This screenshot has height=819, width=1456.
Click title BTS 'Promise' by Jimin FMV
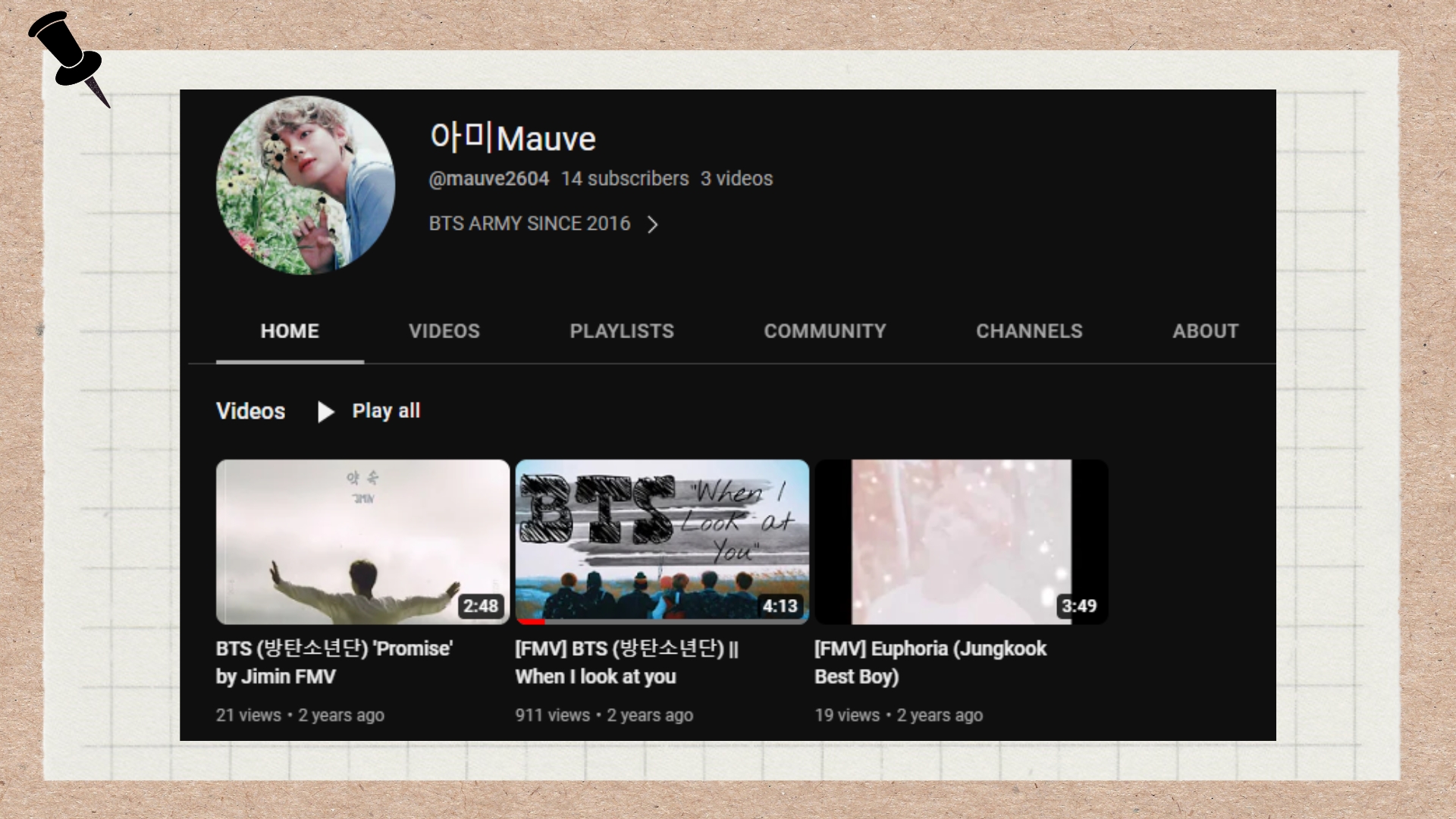point(334,662)
